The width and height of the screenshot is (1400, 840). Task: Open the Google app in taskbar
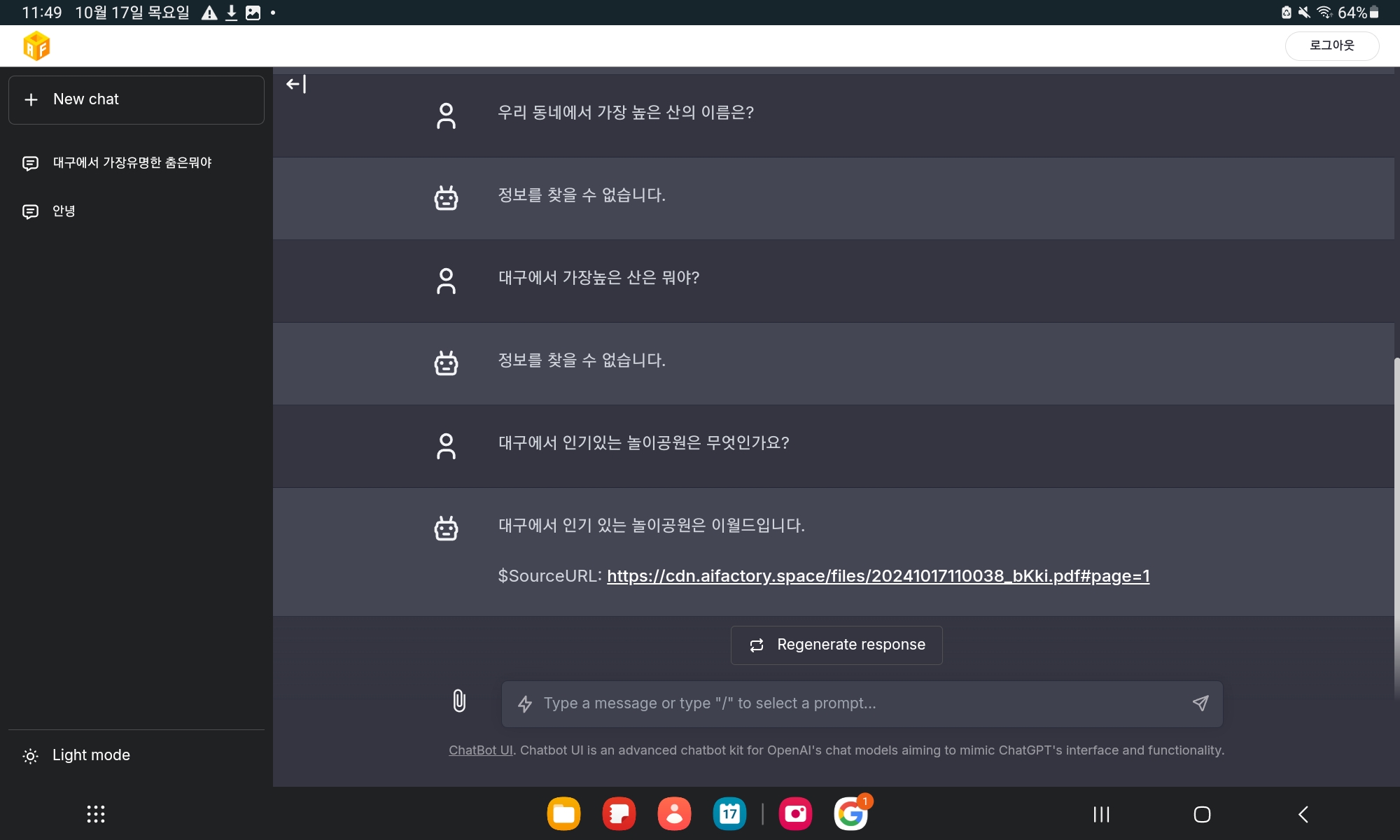[850, 814]
